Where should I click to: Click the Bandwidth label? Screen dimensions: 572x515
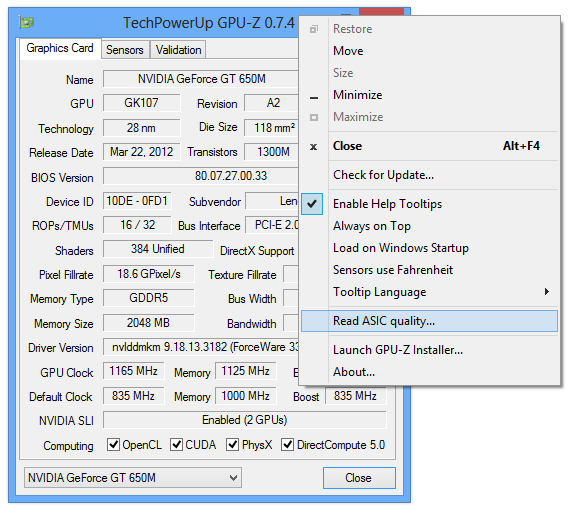(252, 324)
